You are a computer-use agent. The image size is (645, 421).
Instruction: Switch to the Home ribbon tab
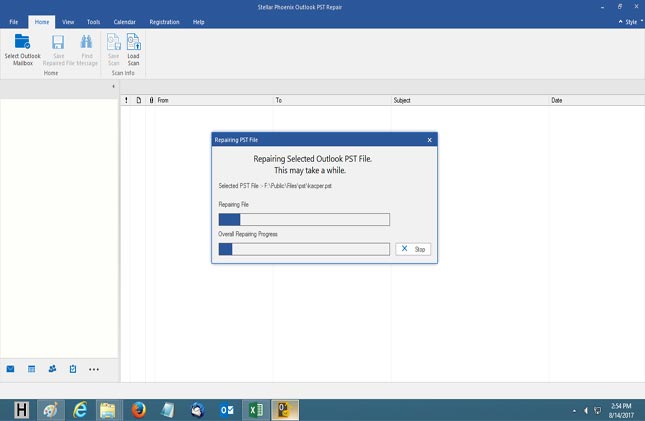pos(42,22)
